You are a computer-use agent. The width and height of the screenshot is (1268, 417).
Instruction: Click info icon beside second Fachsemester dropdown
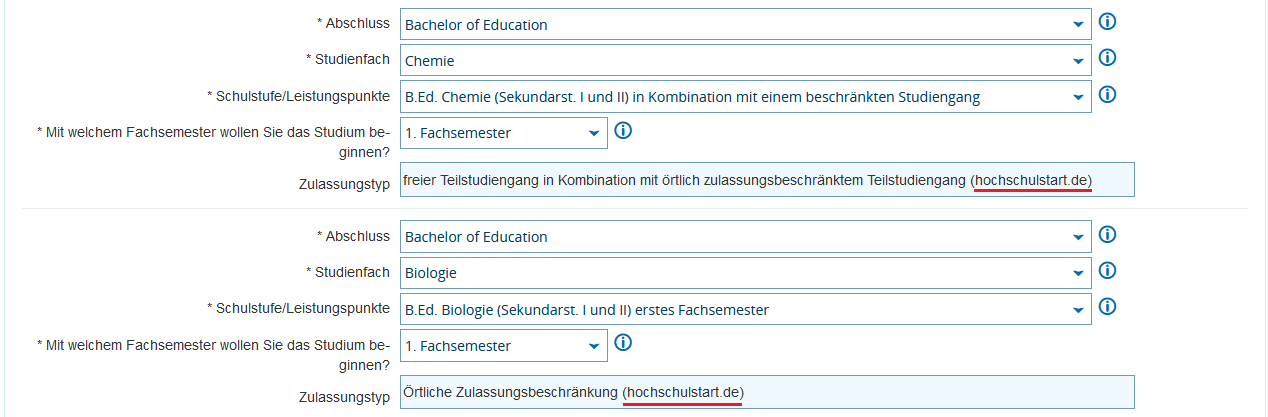623,344
